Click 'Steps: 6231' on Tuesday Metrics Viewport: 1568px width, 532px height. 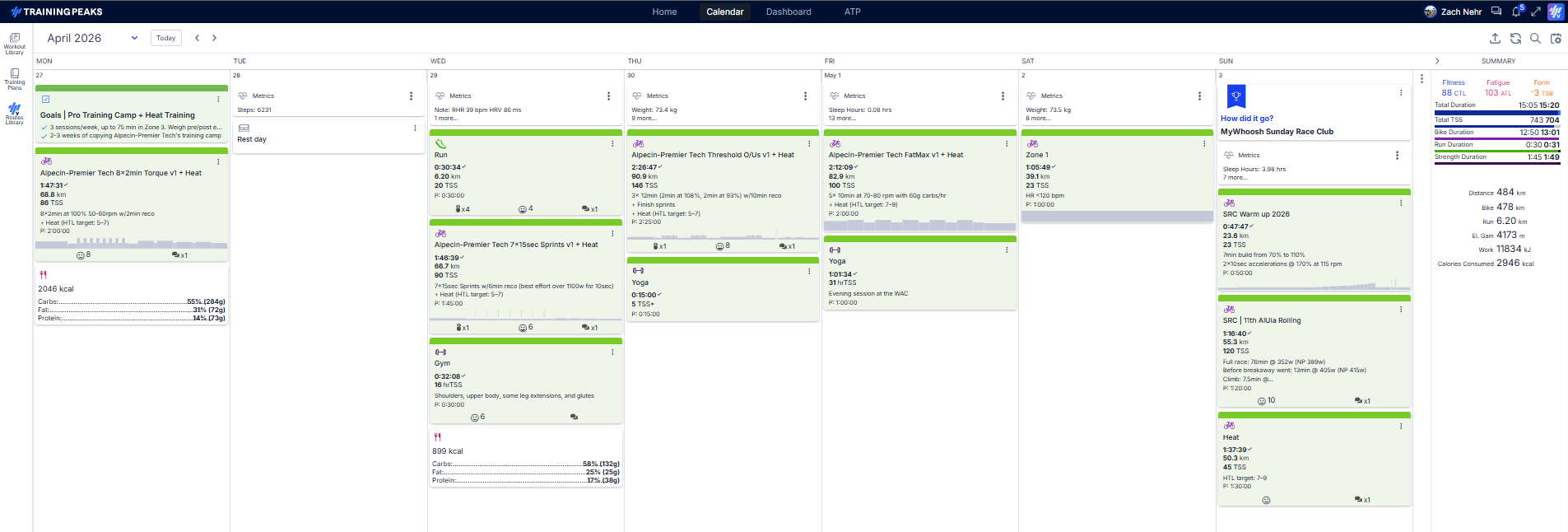(254, 110)
